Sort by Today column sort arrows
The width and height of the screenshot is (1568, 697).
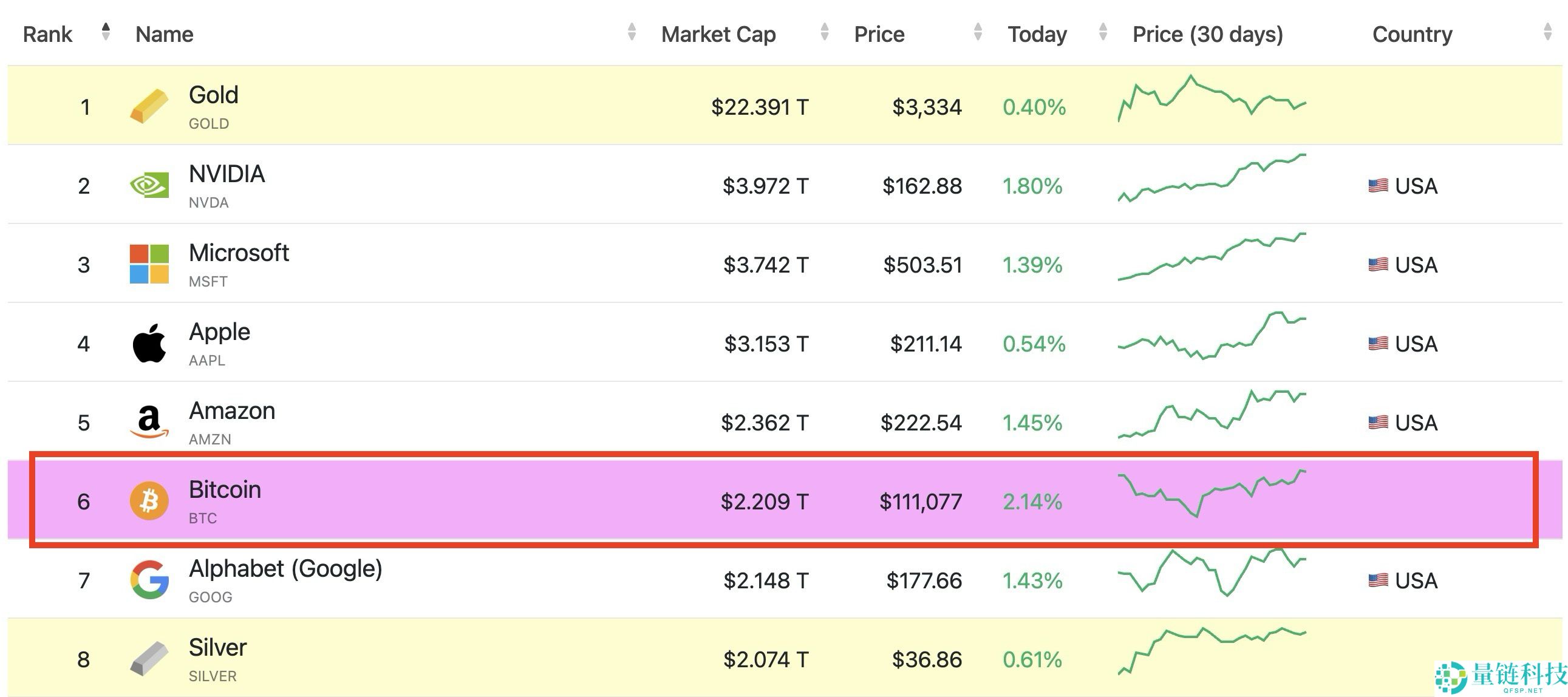point(1102,32)
